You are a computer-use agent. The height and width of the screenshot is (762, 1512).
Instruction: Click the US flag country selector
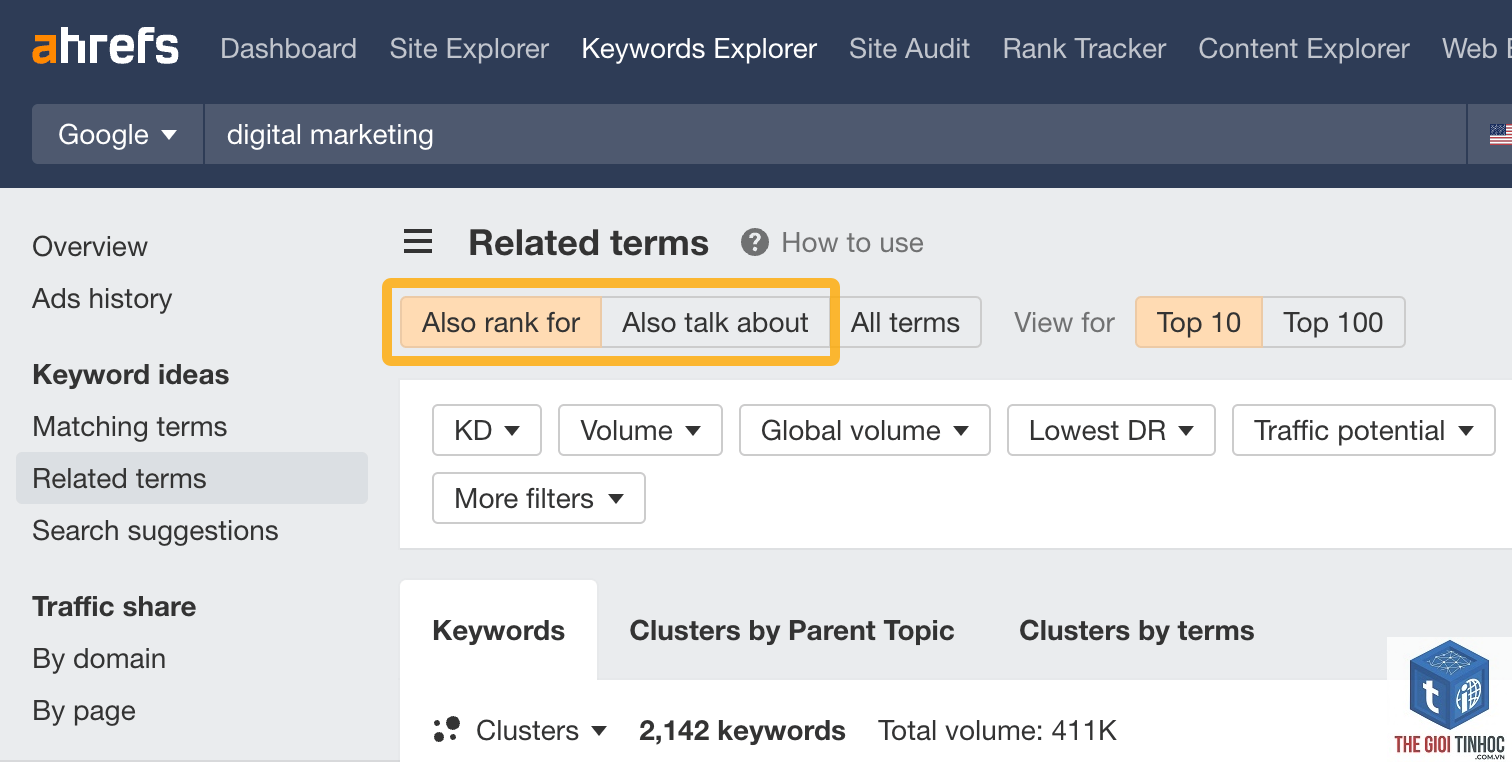(x=1499, y=134)
